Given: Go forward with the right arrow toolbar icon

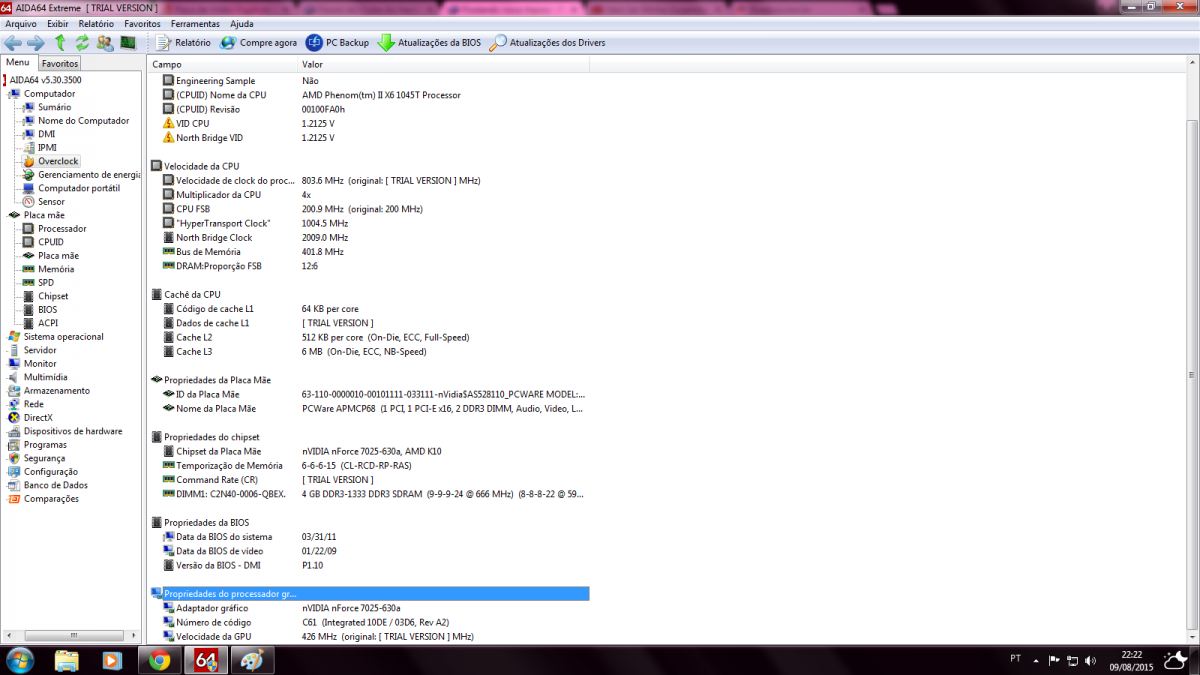Looking at the screenshot, I should pyautogui.click(x=36, y=43).
